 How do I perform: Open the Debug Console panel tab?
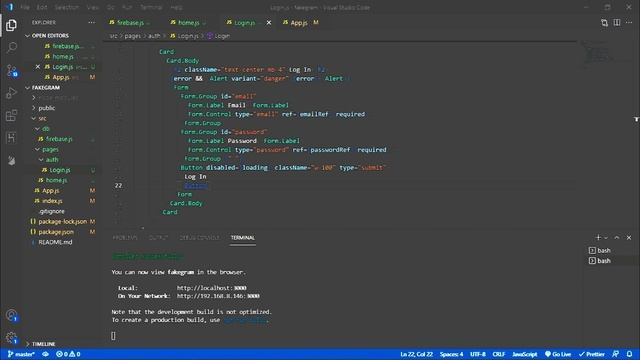pyautogui.click(x=200, y=238)
